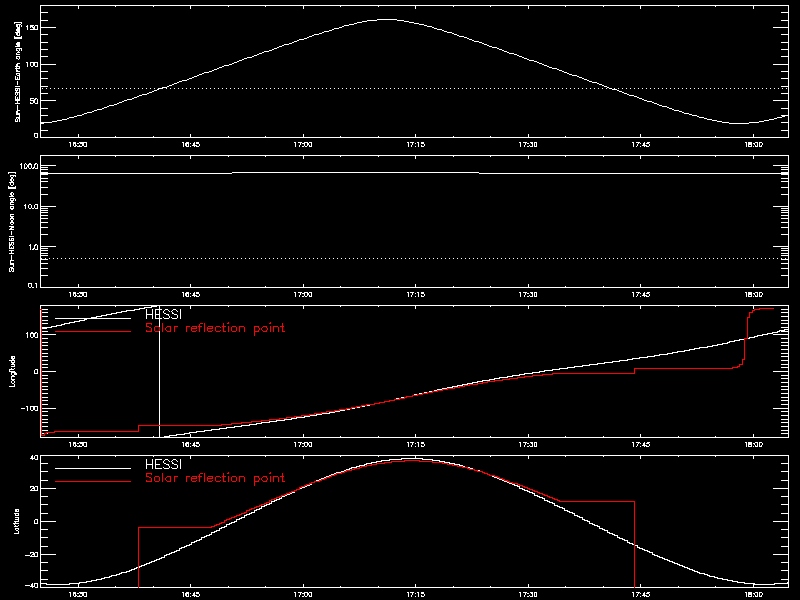Viewport: 800px width, 600px height.
Task: Select 'HESSI' legend text in Longitude plot
Action: [163, 314]
